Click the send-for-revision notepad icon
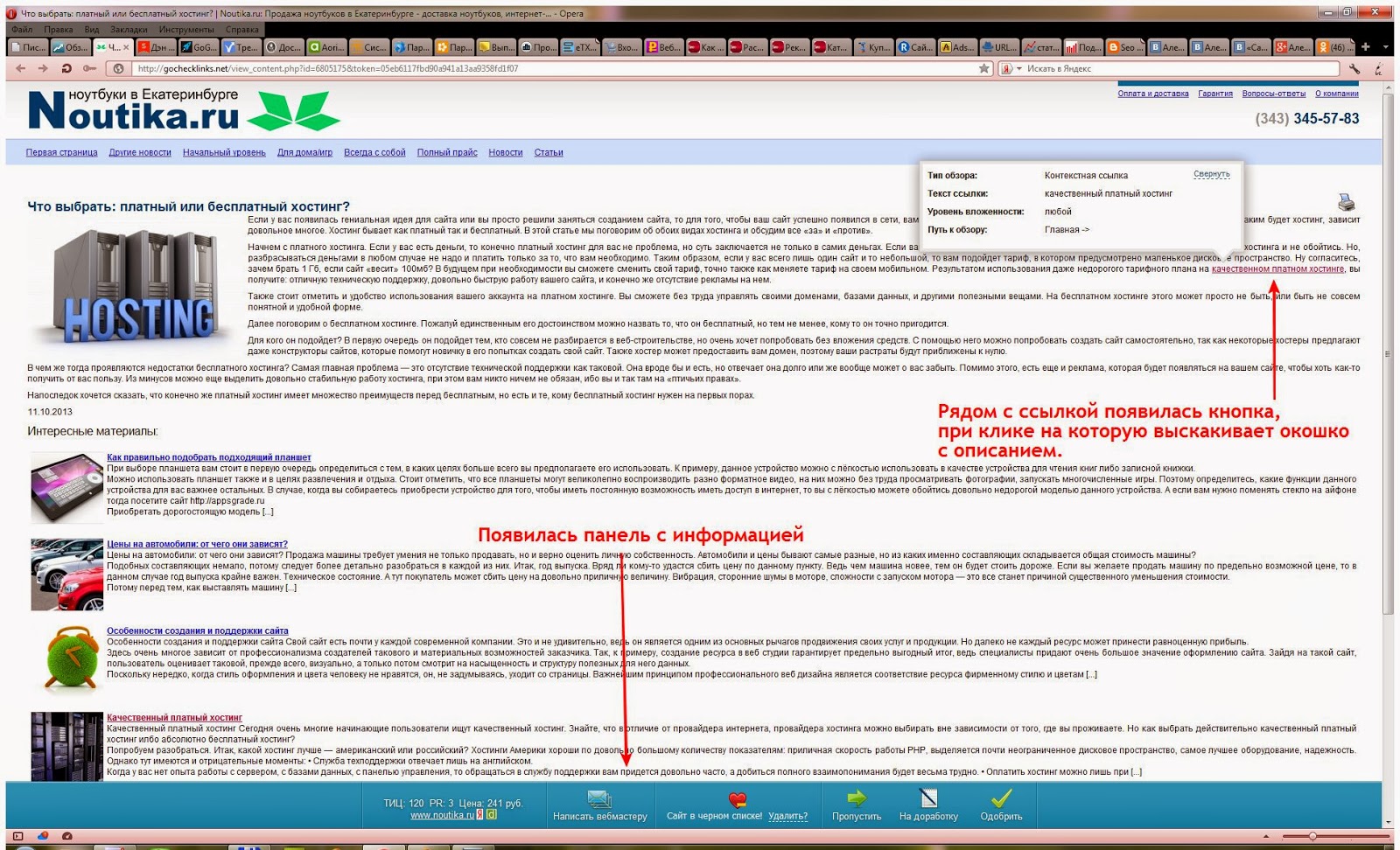 point(928,798)
